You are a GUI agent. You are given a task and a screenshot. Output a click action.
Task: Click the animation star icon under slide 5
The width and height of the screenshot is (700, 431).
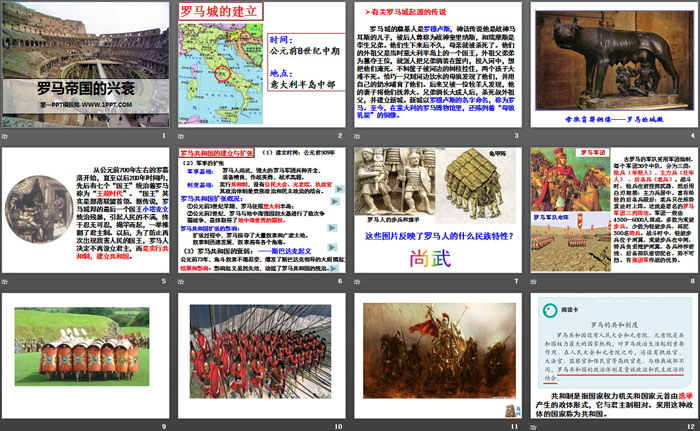(x=4, y=281)
